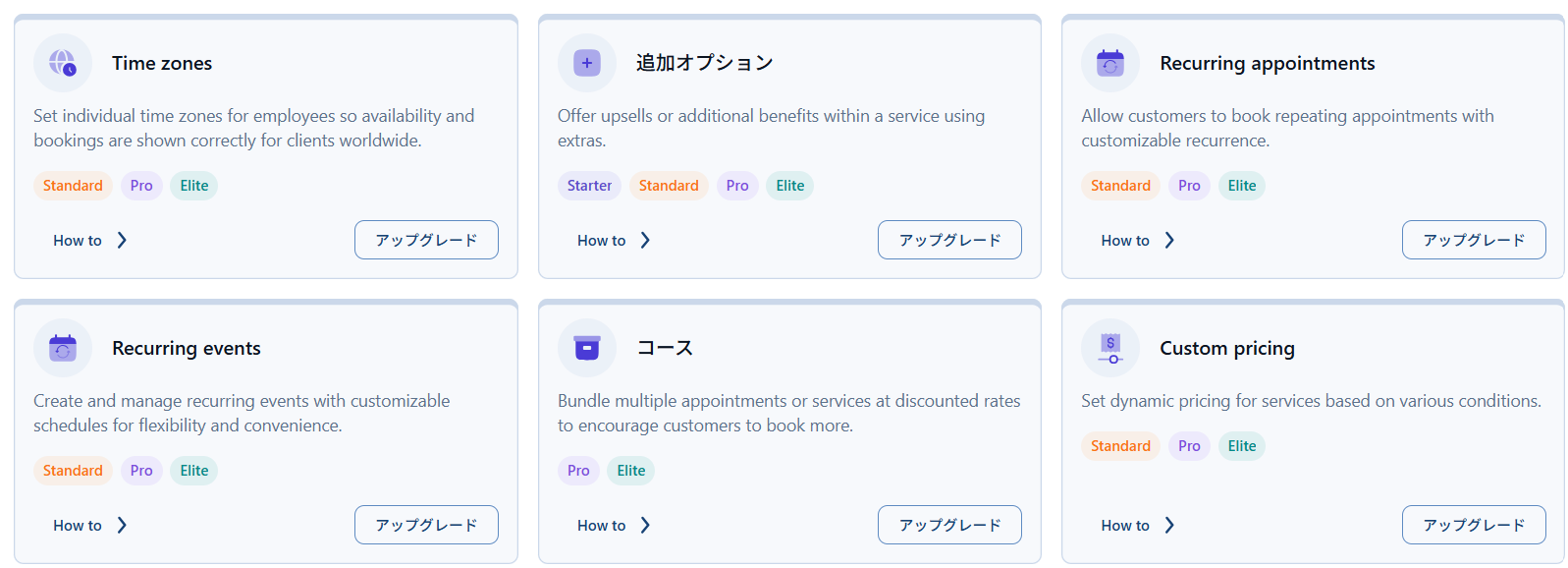Click the Custom pricing dollar icon

1110,348
